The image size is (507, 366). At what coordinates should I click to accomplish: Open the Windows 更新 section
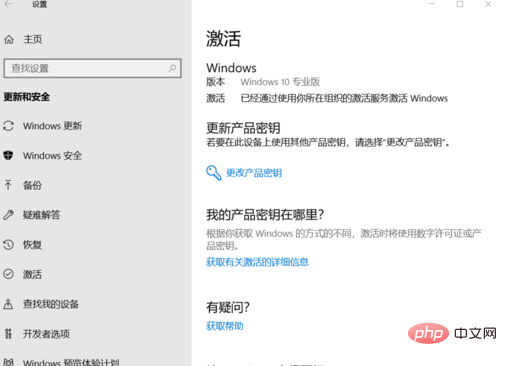(x=52, y=126)
